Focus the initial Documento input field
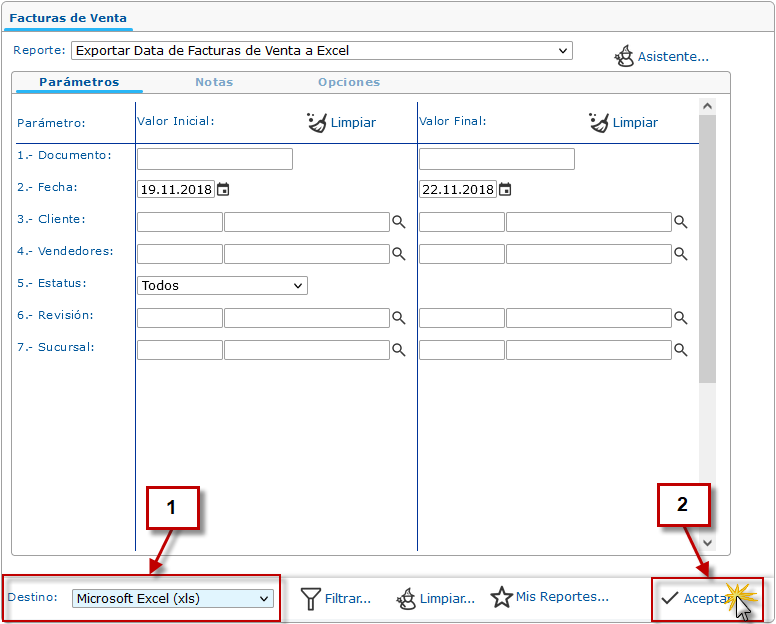This screenshot has width=776, height=624. [215, 159]
